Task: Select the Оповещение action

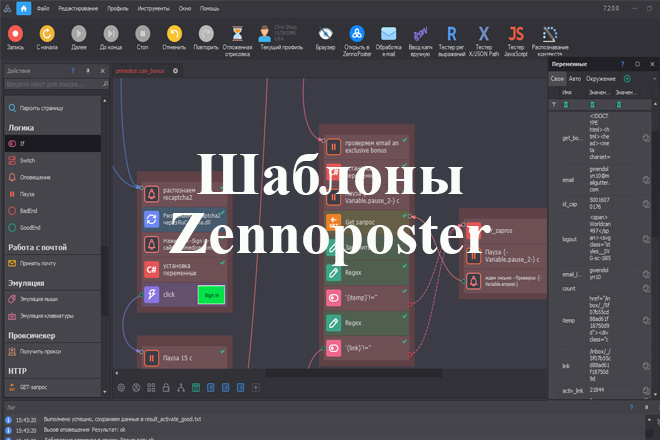Action: pyautogui.click(x=53, y=177)
